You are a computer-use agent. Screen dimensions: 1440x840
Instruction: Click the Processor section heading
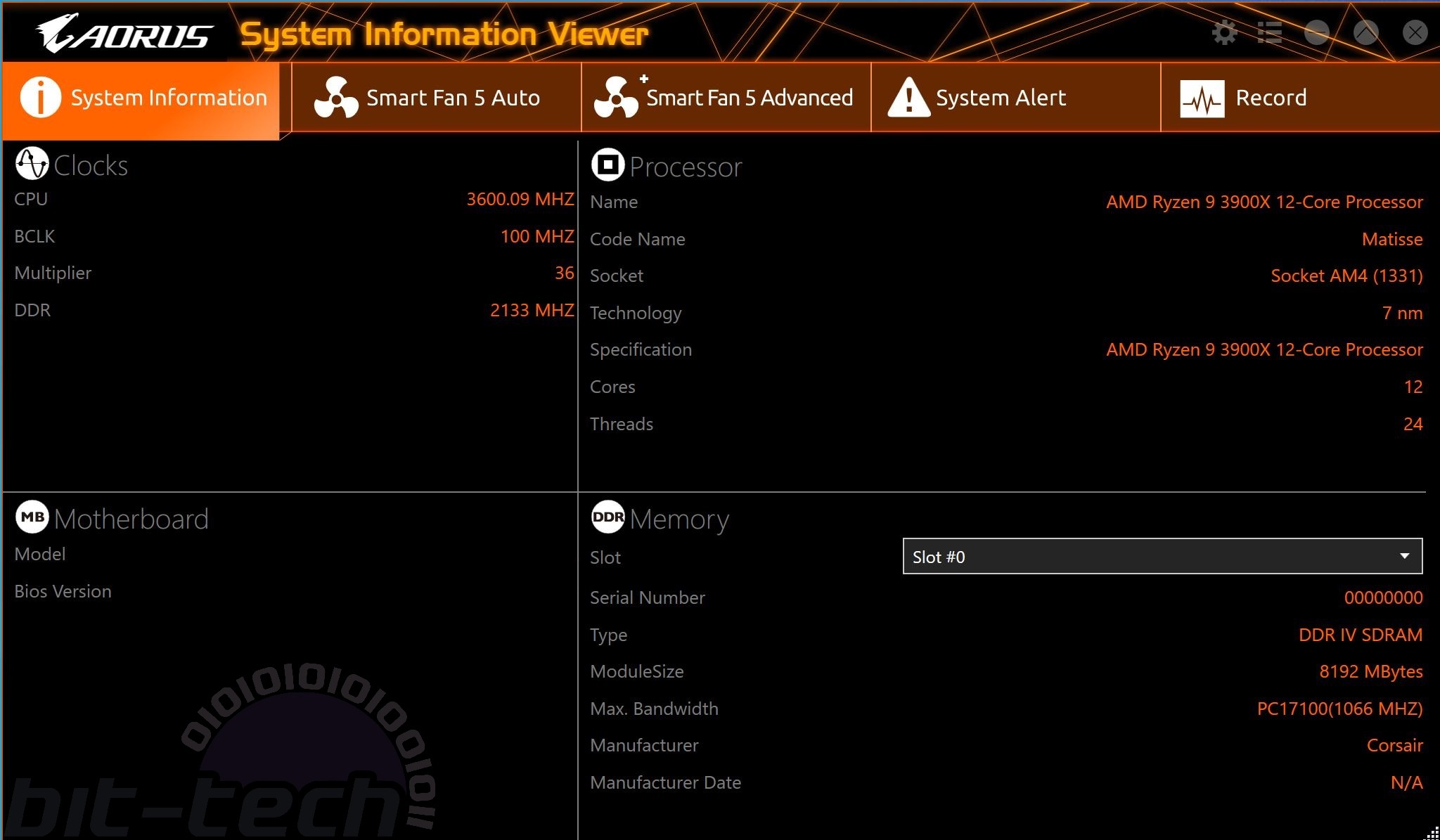tap(686, 167)
